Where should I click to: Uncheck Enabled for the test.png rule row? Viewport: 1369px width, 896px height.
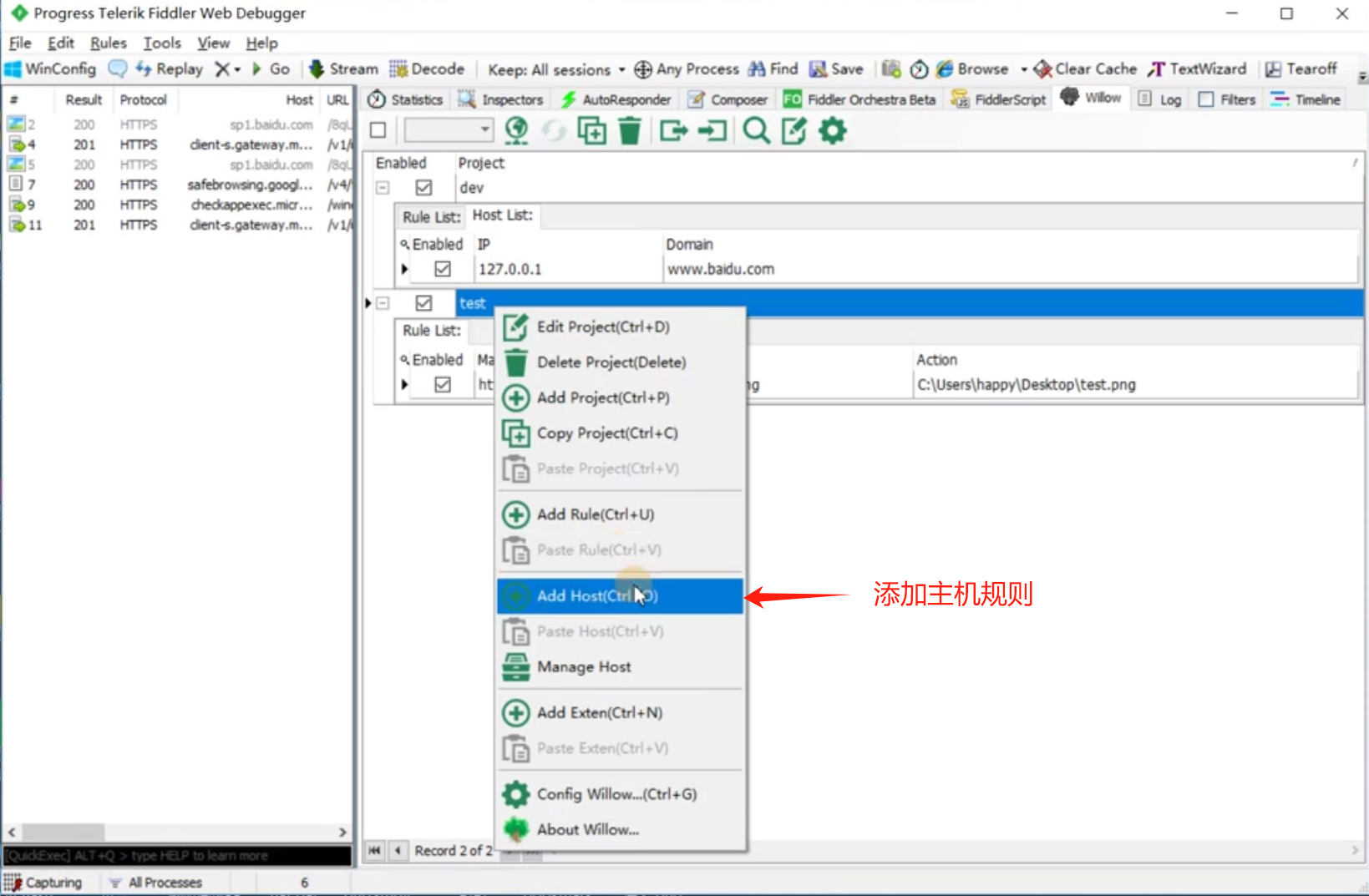click(x=443, y=384)
